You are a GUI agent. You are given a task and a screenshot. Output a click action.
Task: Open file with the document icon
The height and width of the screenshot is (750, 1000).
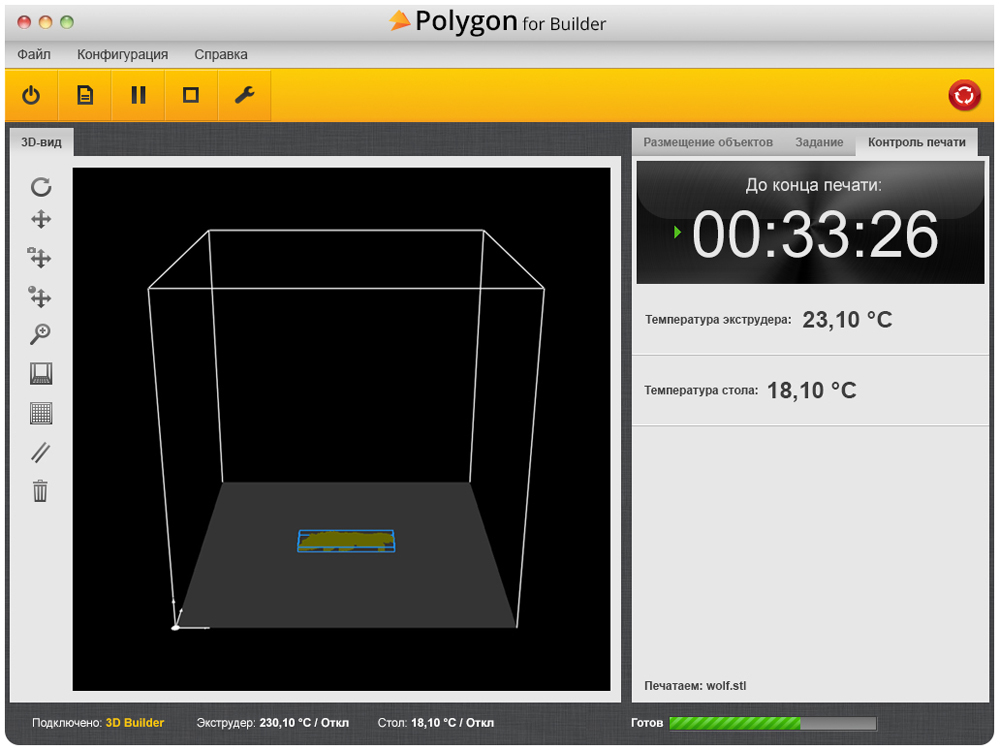[85, 96]
